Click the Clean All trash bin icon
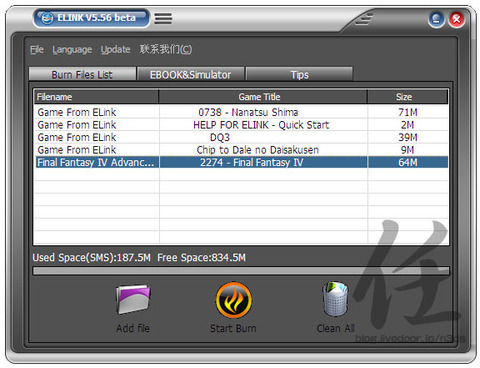The width and height of the screenshot is (480, 368). (335, 299)
